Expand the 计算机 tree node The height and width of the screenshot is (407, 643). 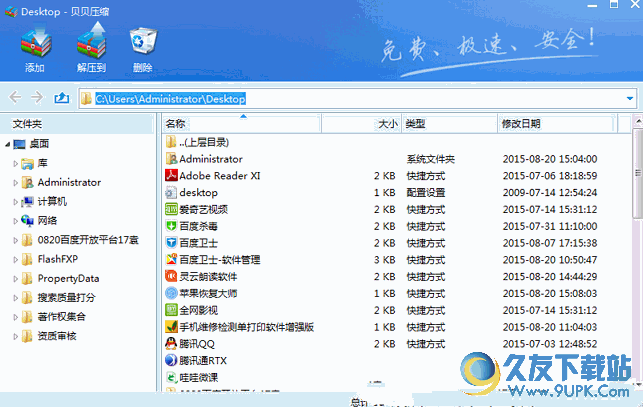coord(15,202)
